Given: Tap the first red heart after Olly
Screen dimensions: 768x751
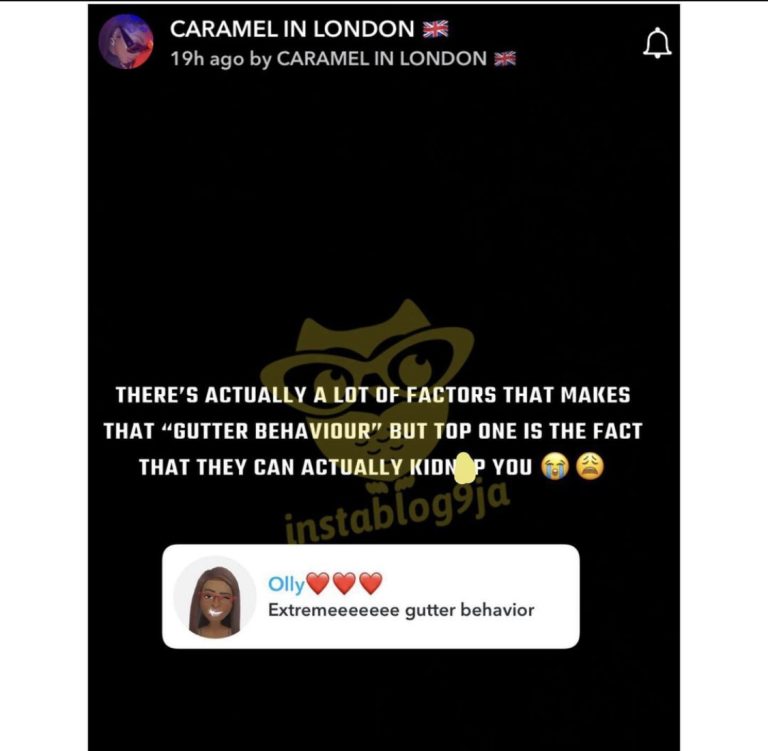Looking at the screenshot, I should pos(318,583).
